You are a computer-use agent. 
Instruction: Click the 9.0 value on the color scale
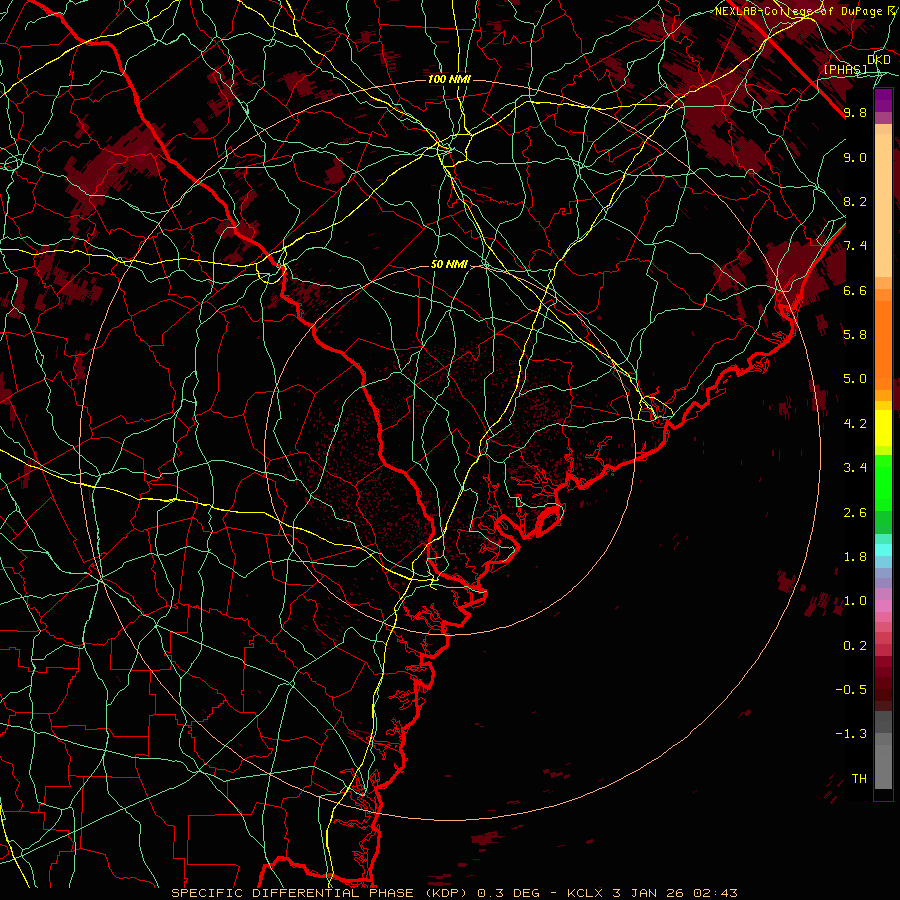(x=855, y=157)
